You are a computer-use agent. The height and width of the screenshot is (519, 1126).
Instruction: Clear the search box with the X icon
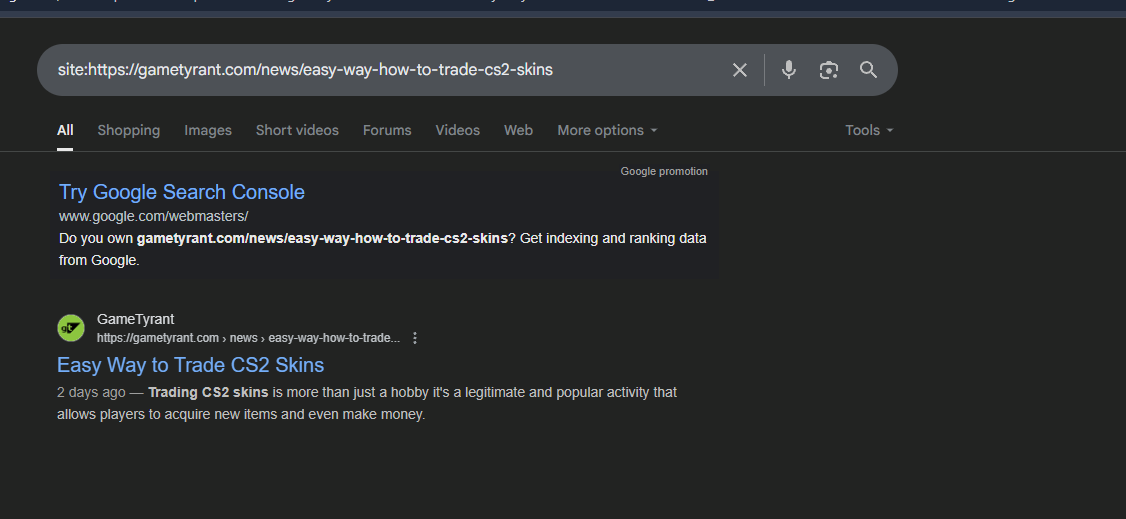click(x=740, y=70)
